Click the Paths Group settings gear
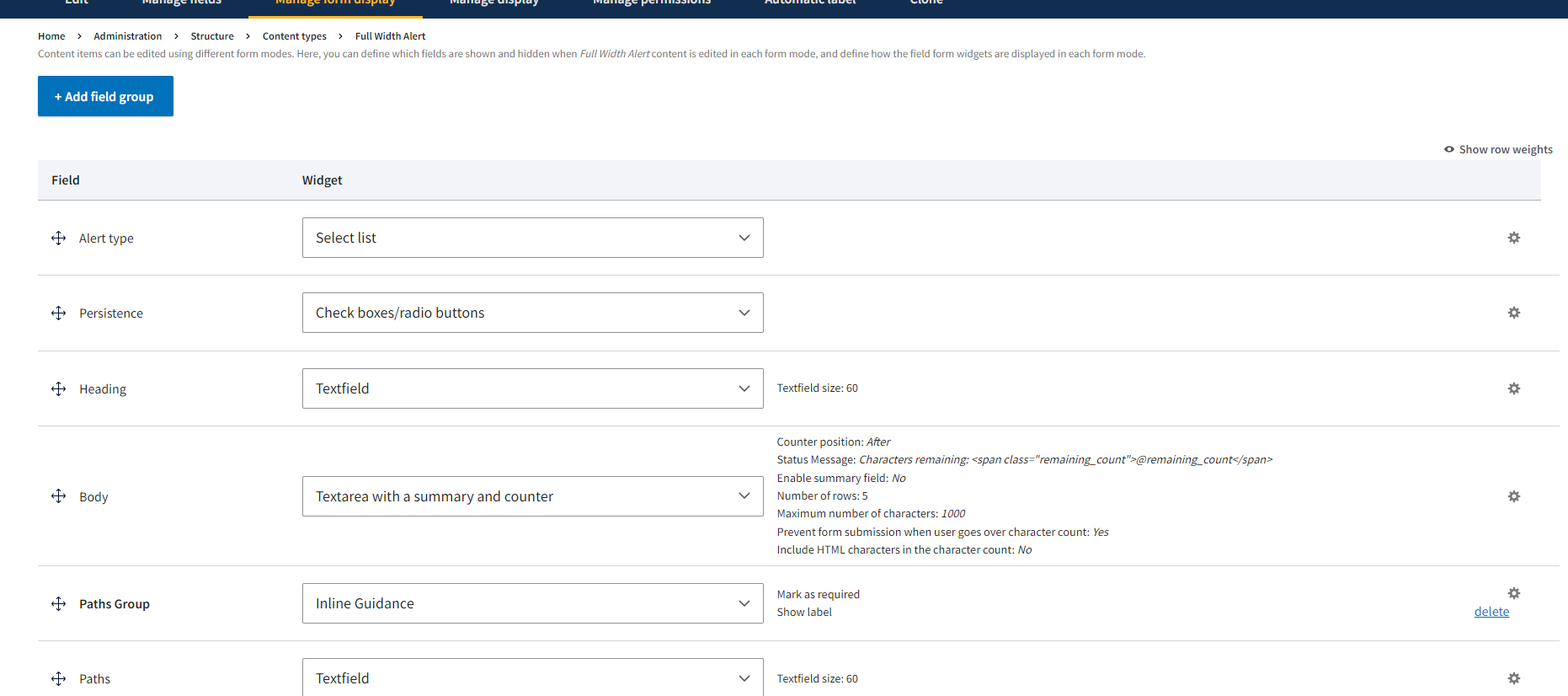 [x=1514, y=593]
